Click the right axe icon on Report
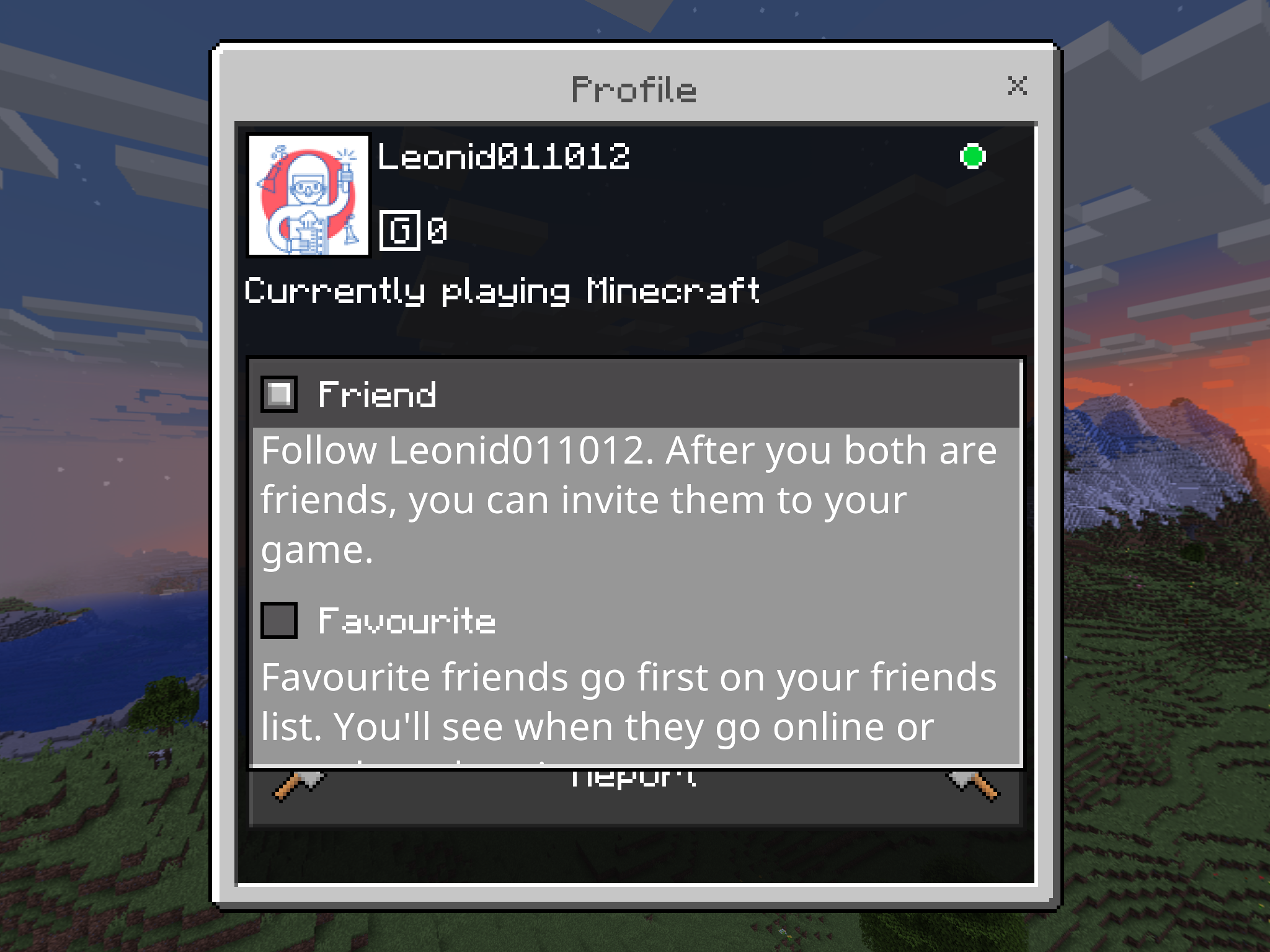Image resolution: width=1270 pixels, height=952 pixels. tap(974, 785)
